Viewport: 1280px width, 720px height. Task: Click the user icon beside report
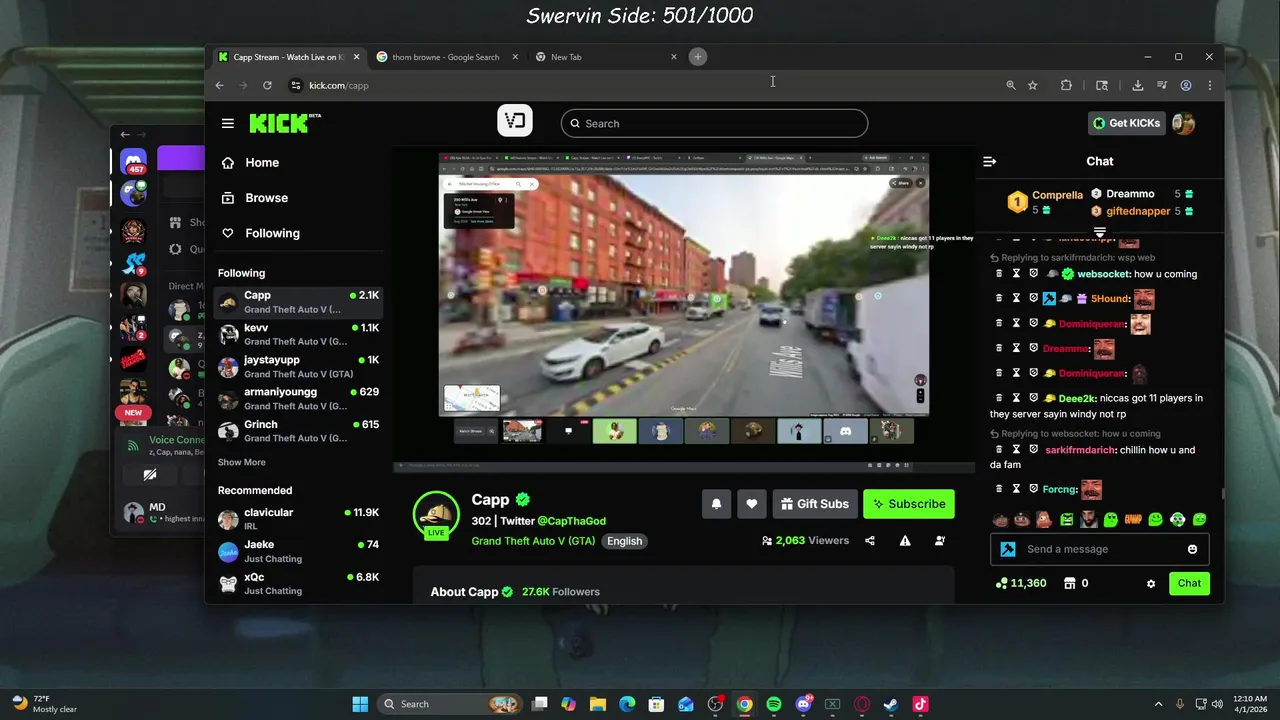point(940,541)
